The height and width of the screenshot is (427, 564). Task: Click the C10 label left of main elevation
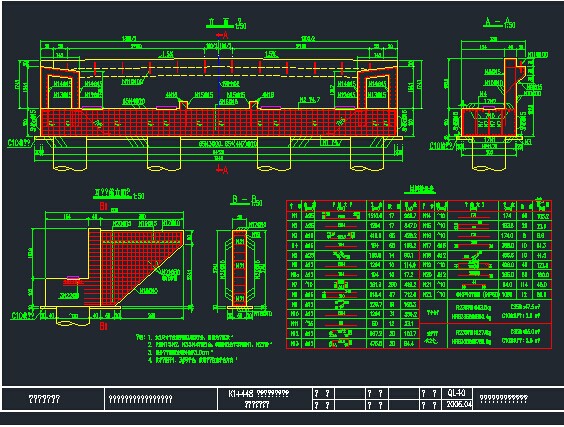[20, 143]
